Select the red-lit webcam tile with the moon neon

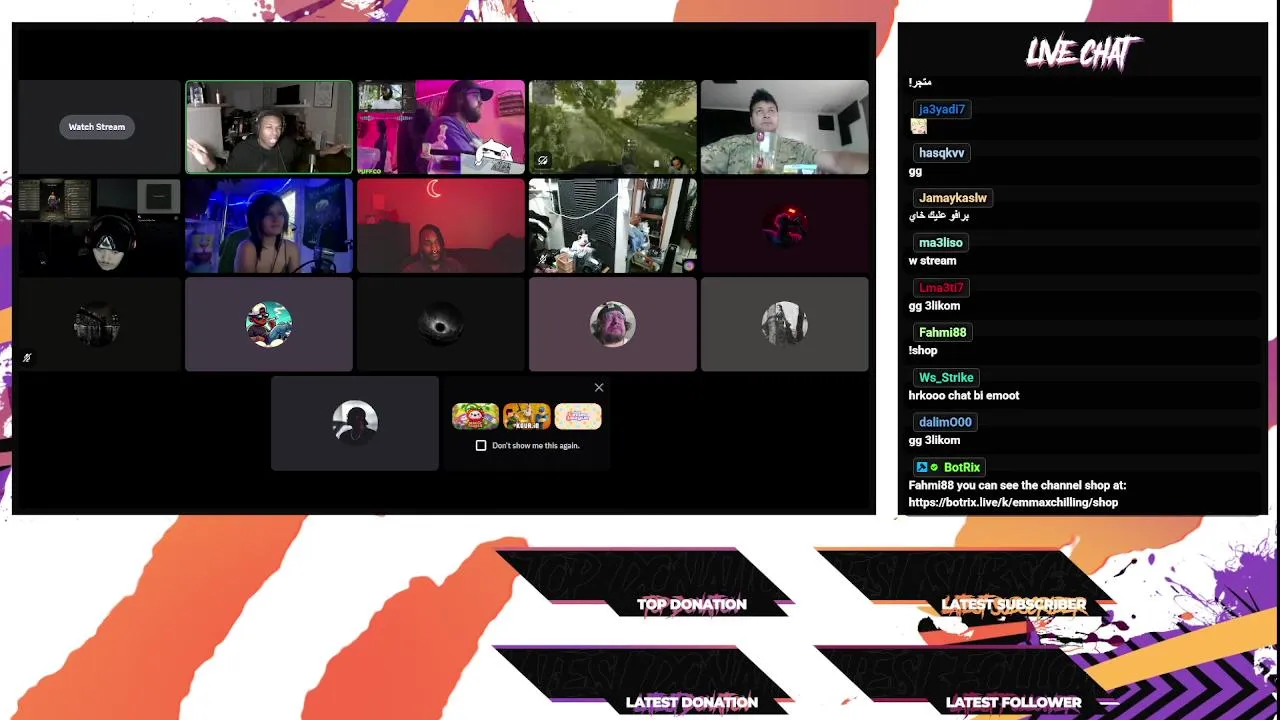tap(441, 226)
